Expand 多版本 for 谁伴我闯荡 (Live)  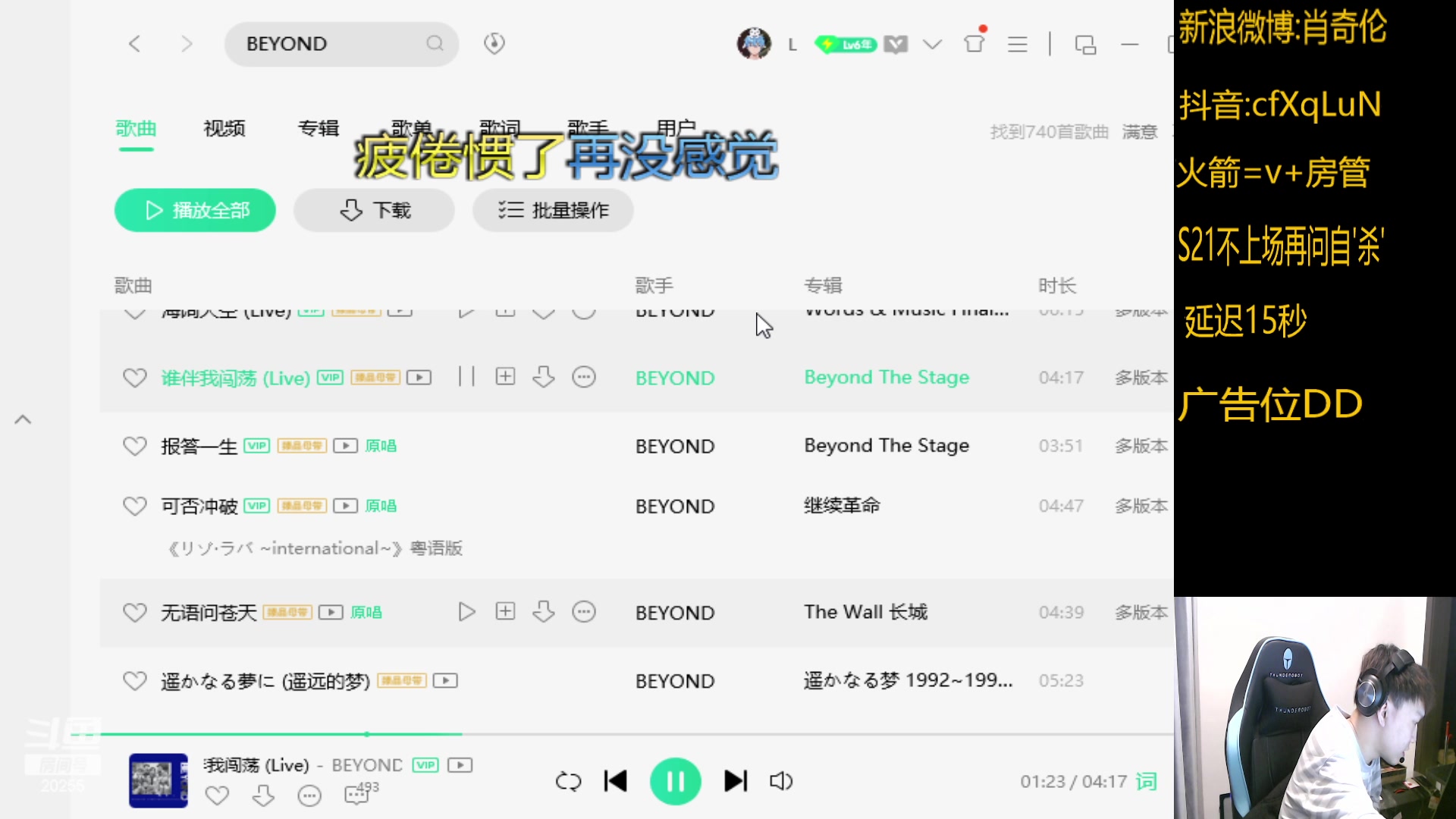pyautogui.click(x=1141, y=378)
